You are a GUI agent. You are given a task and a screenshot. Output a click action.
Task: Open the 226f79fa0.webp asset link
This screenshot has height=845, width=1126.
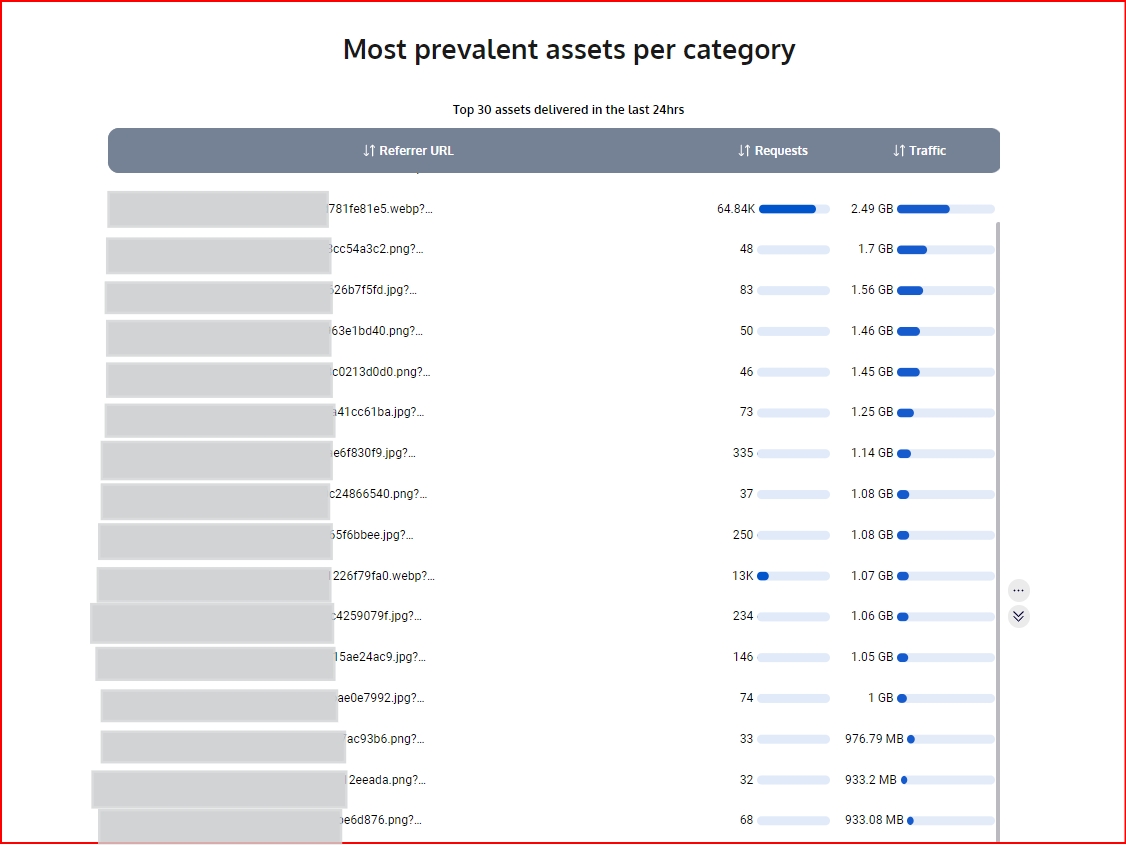coord(382,576)
